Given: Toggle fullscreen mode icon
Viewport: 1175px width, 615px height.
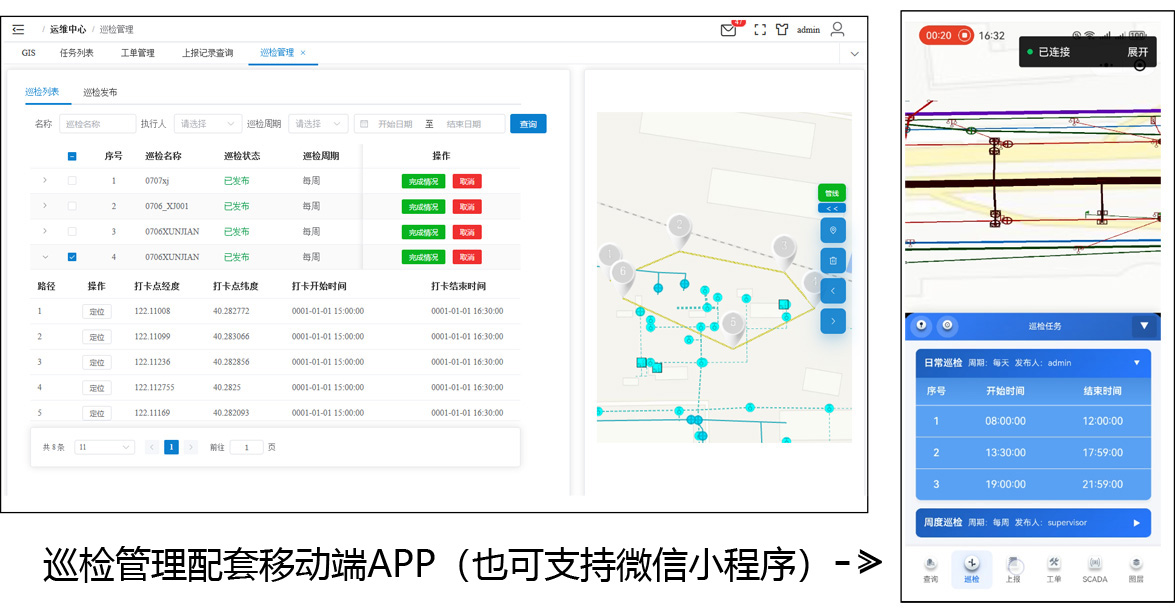Looking at the screenshot, I should 760,30.
